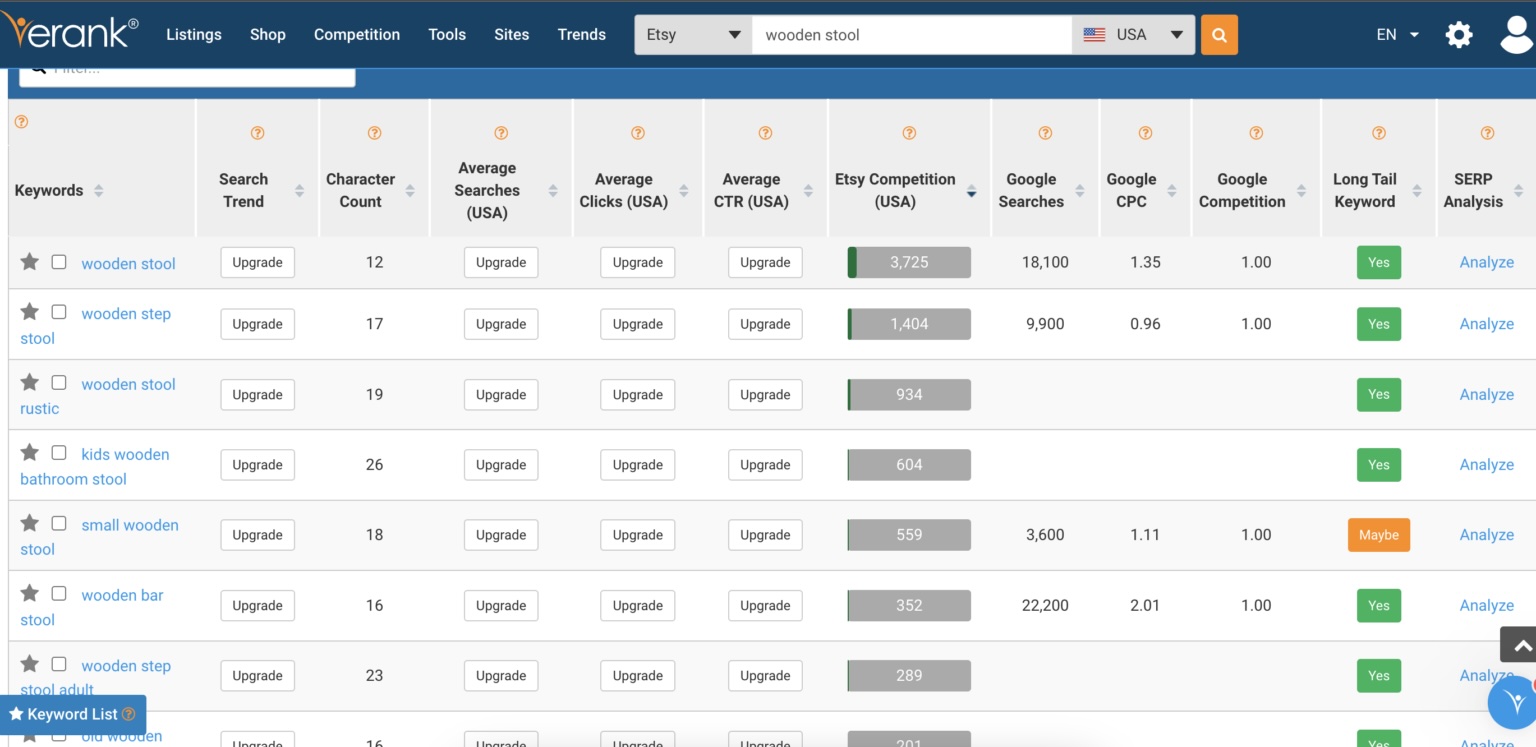Viewport: 1536px width, 747px height.
Task: Tick the checkbox for 'wooden stool'
Action: pyautogui.click(x=59, y=262)
